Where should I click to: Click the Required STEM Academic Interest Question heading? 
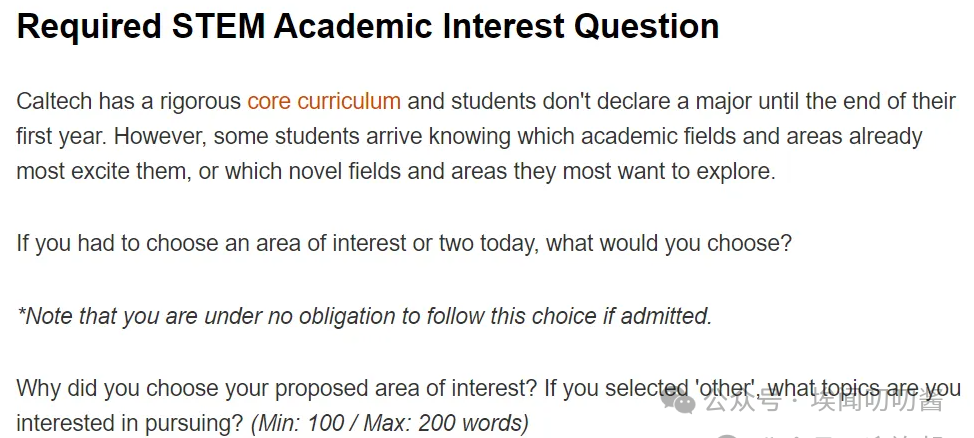tap(368, 27)
